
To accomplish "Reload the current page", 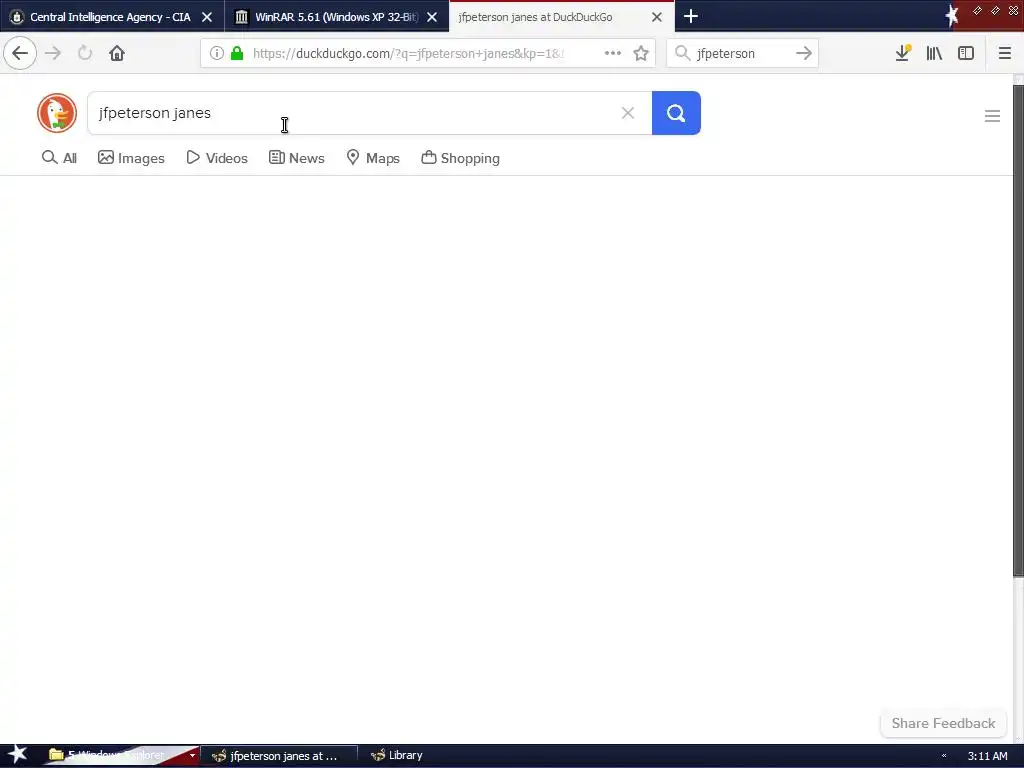I will coord(85,53).
